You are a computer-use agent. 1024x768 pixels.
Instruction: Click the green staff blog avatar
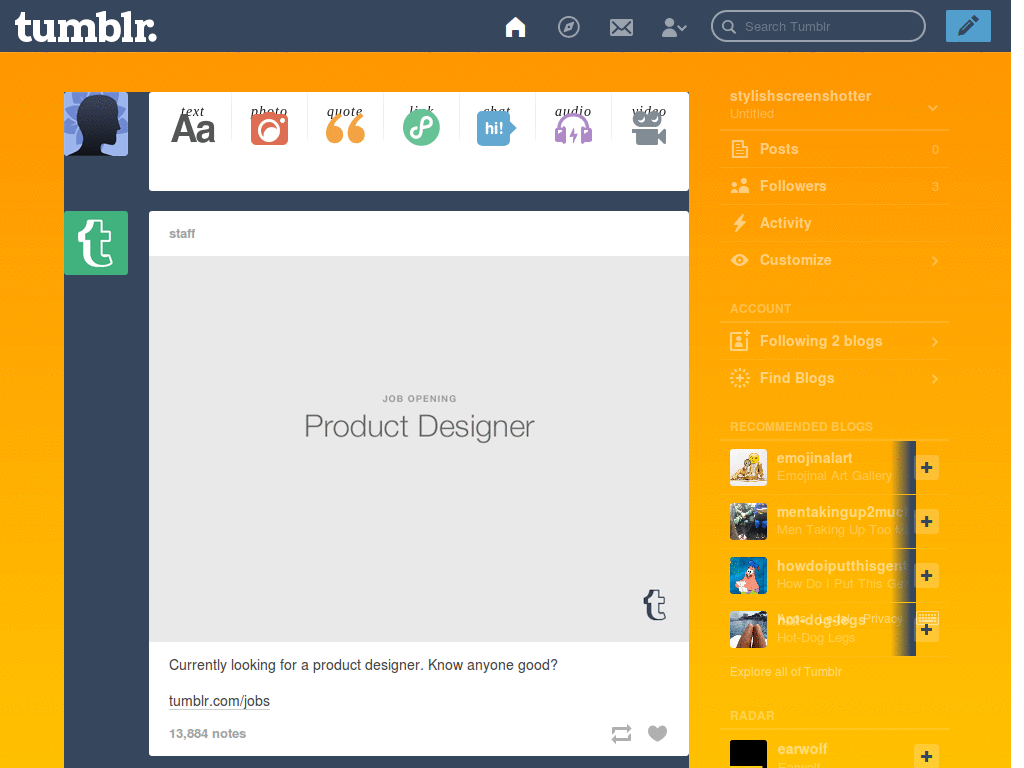(x=96, y=243)
